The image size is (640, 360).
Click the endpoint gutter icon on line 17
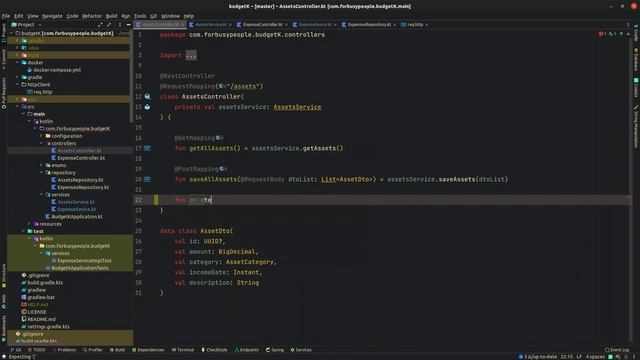pos(147,148)
